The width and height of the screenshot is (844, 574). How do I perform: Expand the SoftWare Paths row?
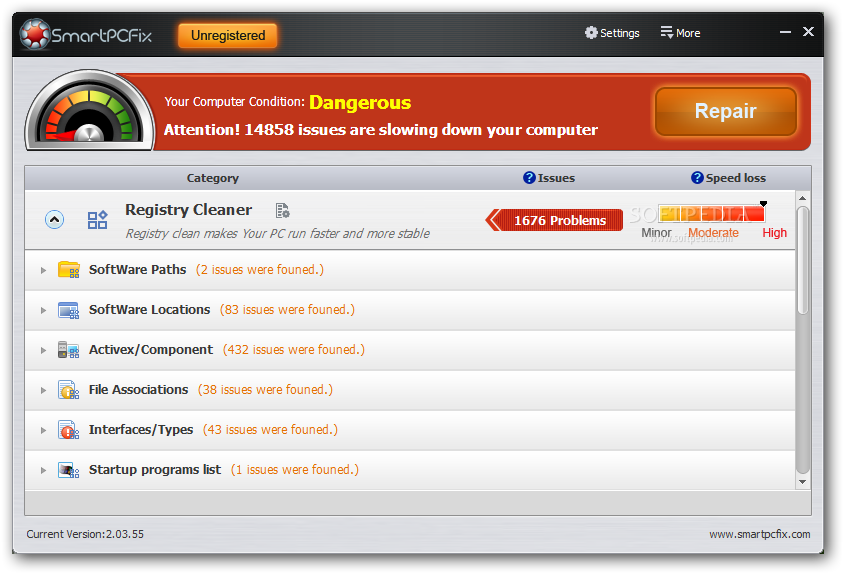[44, 270]
